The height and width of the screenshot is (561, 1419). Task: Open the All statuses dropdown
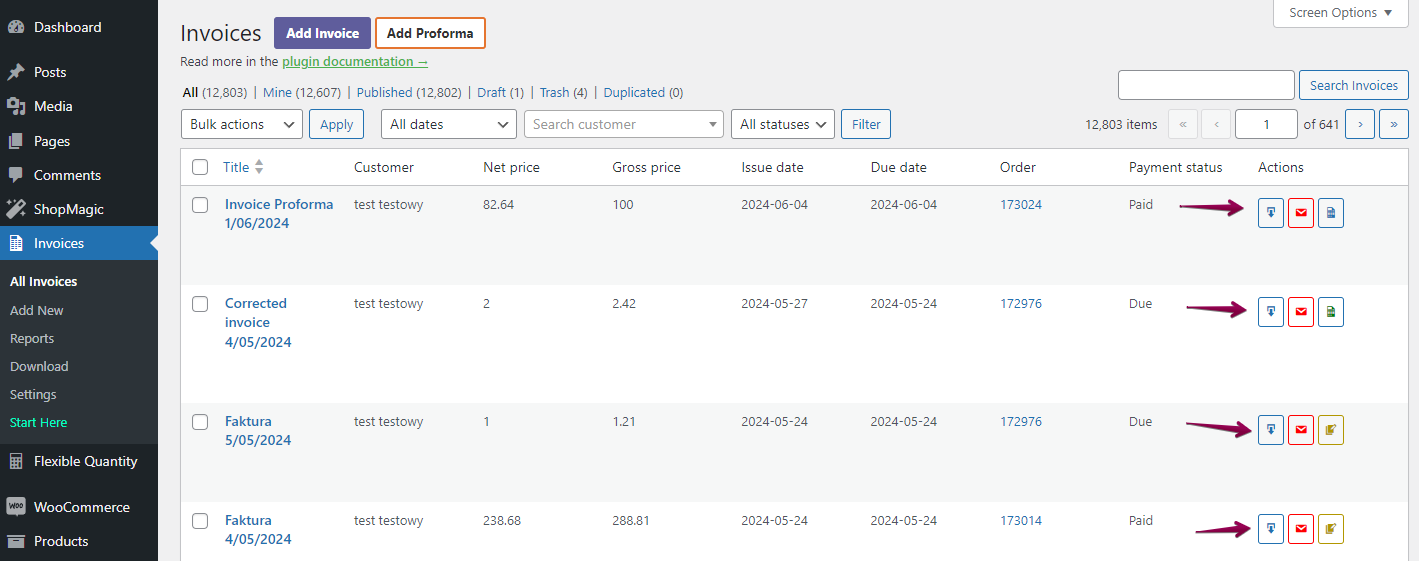pos(783,124)
